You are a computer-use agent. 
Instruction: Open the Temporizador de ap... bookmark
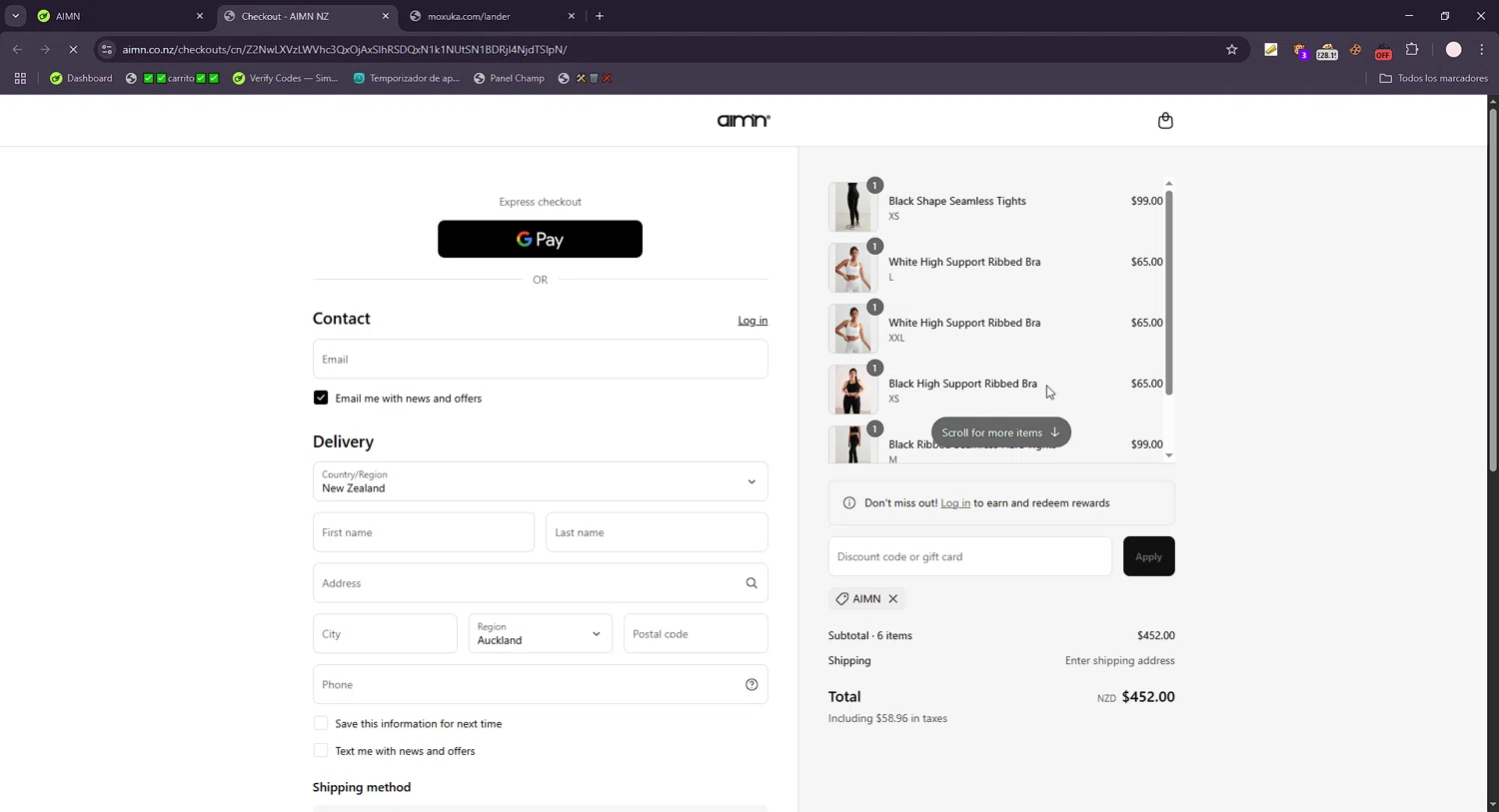coord(407,78)
